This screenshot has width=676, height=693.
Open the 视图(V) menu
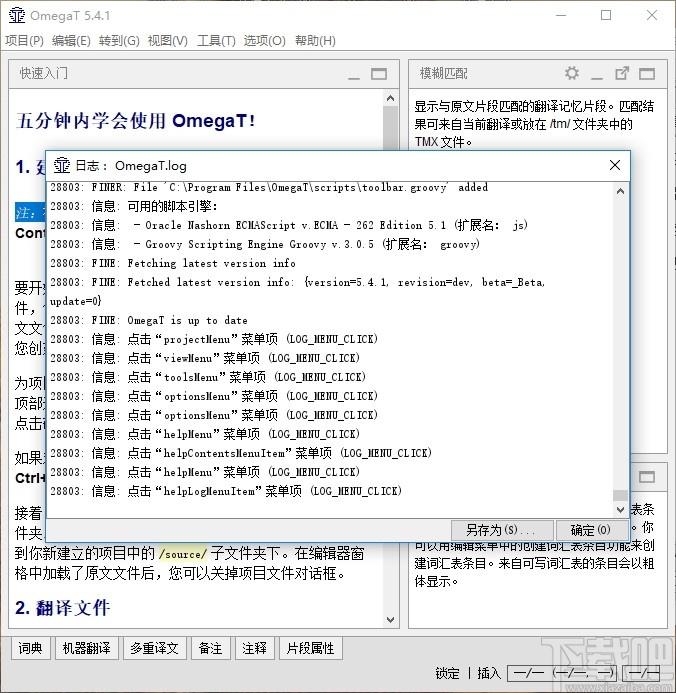(167, 41)
